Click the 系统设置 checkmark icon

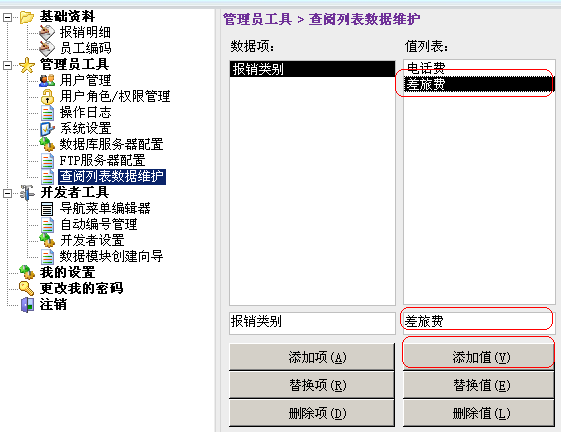tap(47, 128)
